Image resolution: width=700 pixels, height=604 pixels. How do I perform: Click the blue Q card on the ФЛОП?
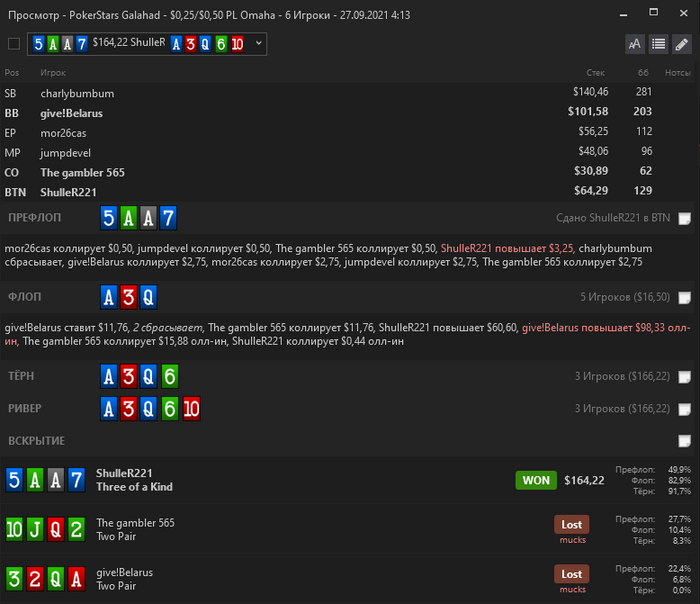[148, 297]
